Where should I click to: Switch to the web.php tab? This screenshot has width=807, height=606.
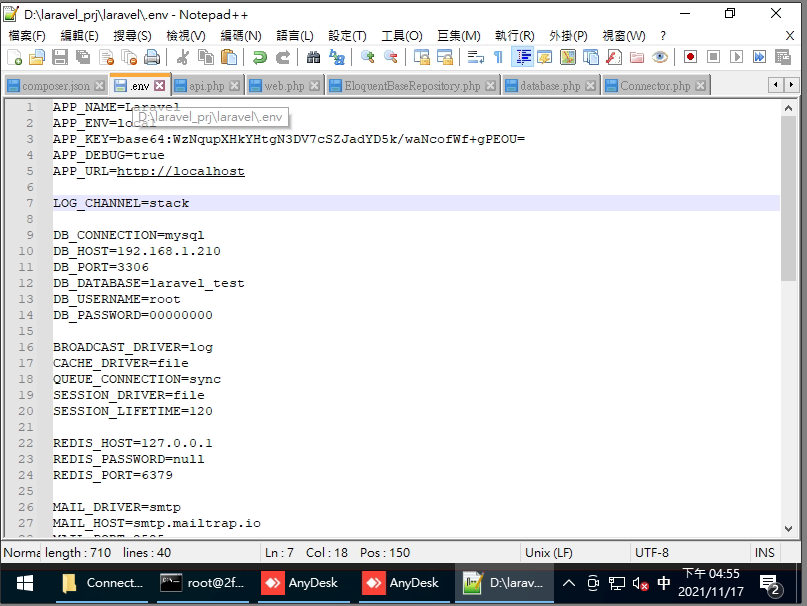284,86
